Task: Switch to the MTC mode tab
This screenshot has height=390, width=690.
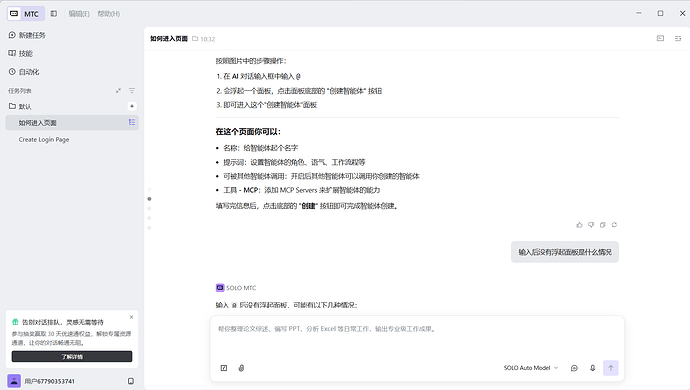Action: [26, 14]
